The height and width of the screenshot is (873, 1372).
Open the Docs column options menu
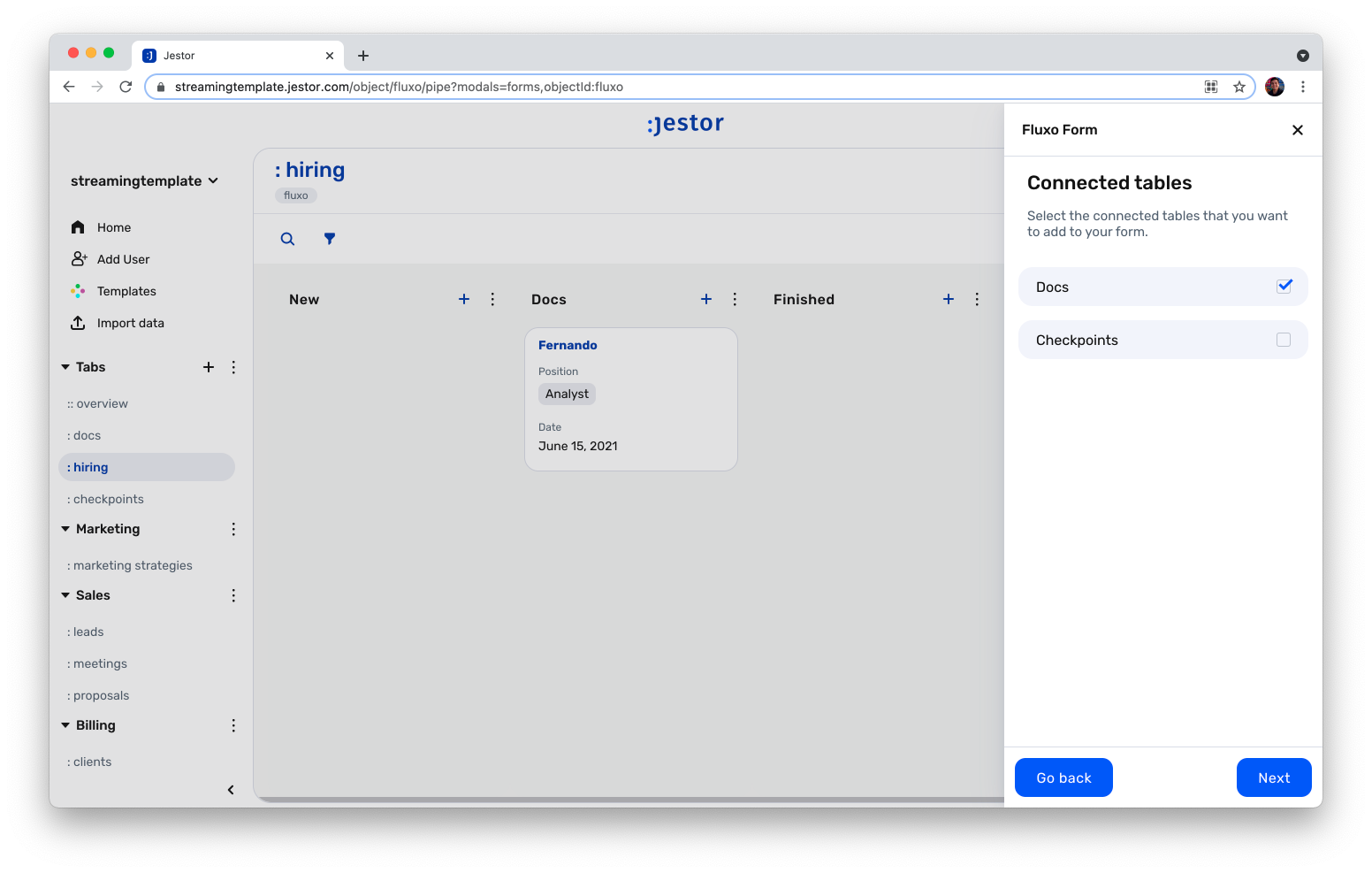735,299
